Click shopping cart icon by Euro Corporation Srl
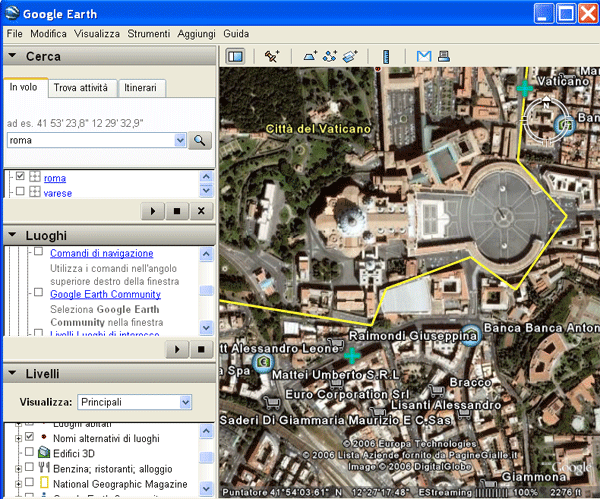Screen dimensions: 600x499 click(x=271, y=401)
